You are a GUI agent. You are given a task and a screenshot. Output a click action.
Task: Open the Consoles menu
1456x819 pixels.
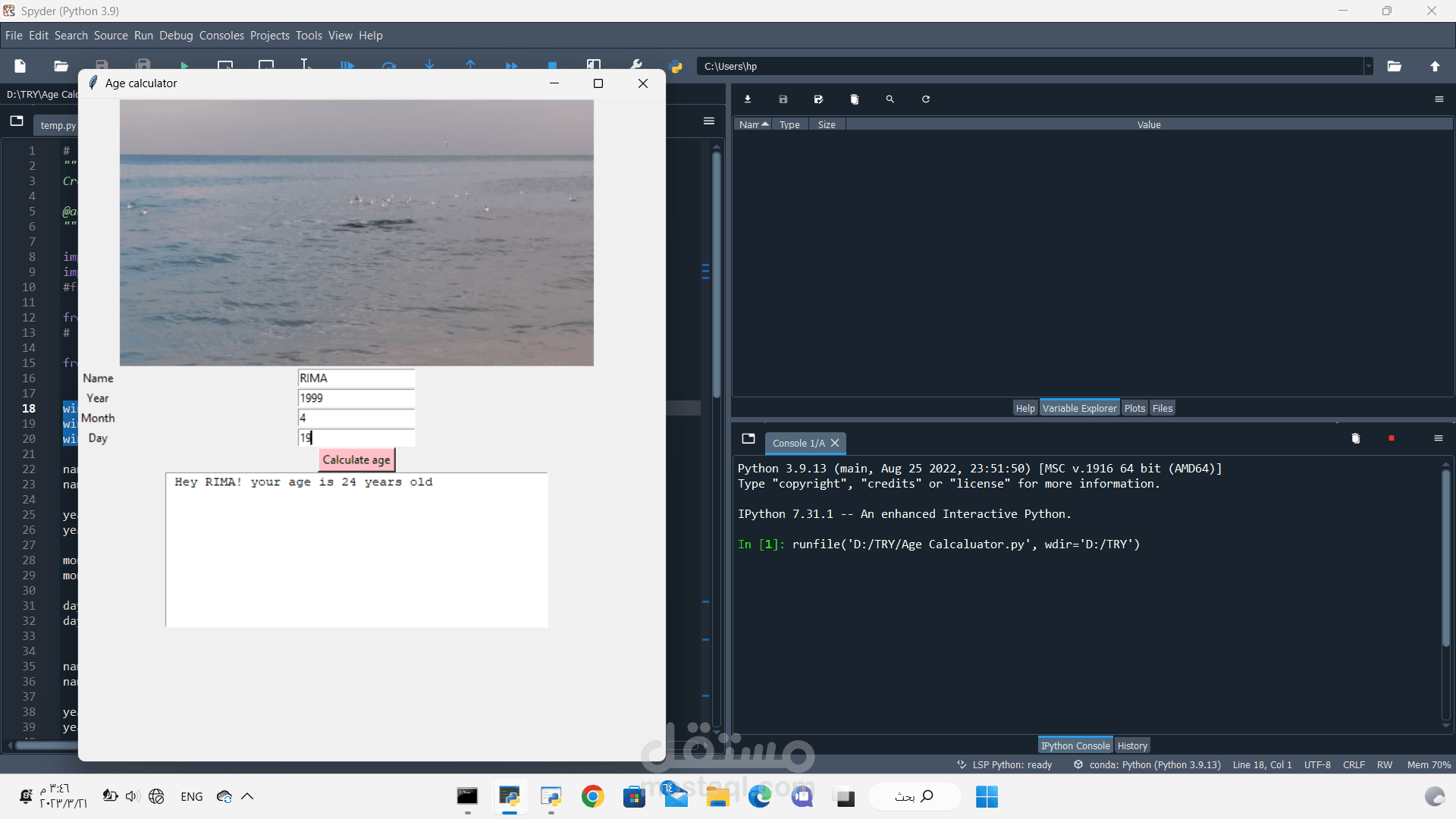[221, 36]
